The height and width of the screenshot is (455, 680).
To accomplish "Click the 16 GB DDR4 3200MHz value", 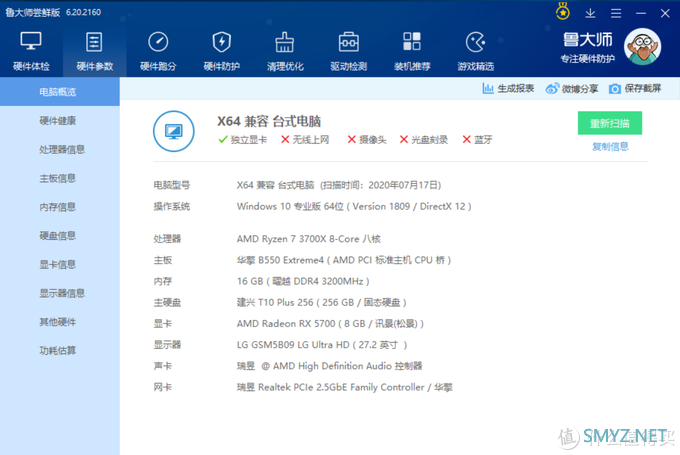I will pos(303,281).
